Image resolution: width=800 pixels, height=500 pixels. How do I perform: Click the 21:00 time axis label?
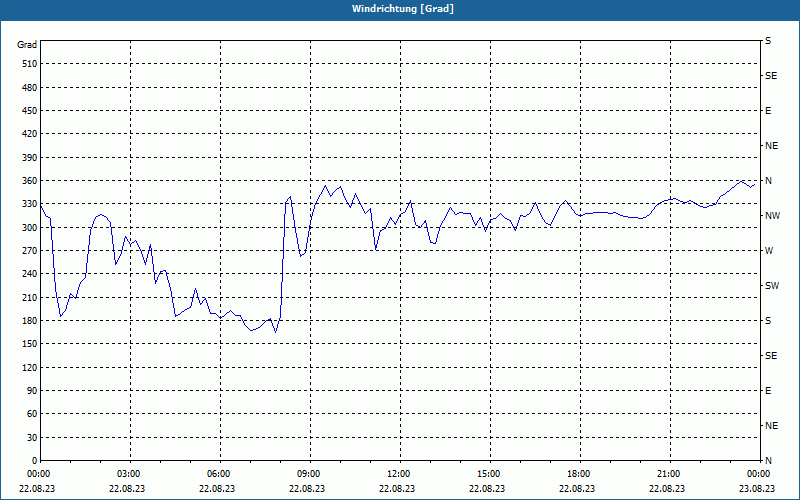tap(667, 474)
